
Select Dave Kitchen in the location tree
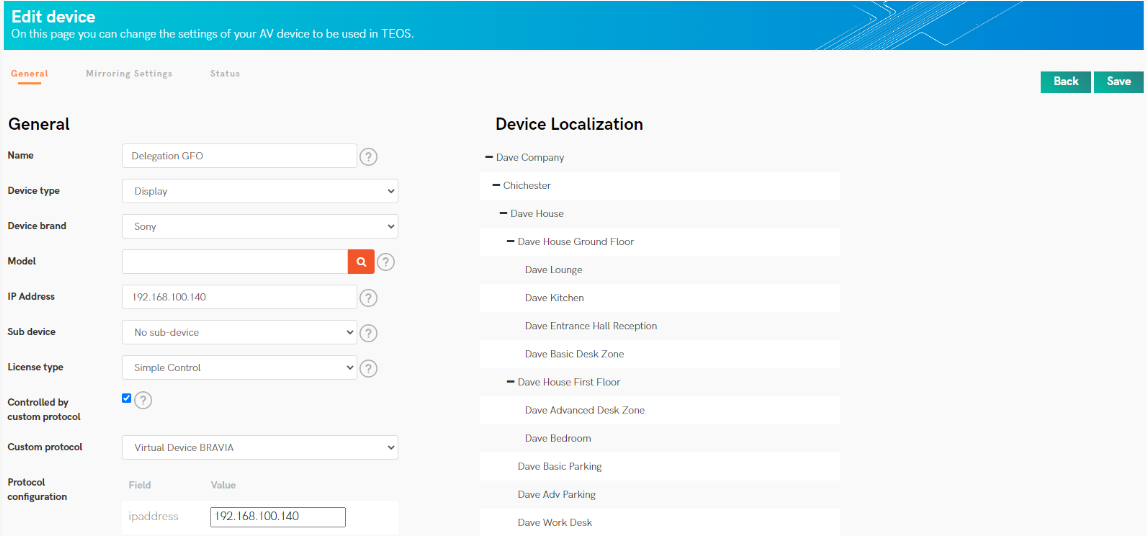554,298
